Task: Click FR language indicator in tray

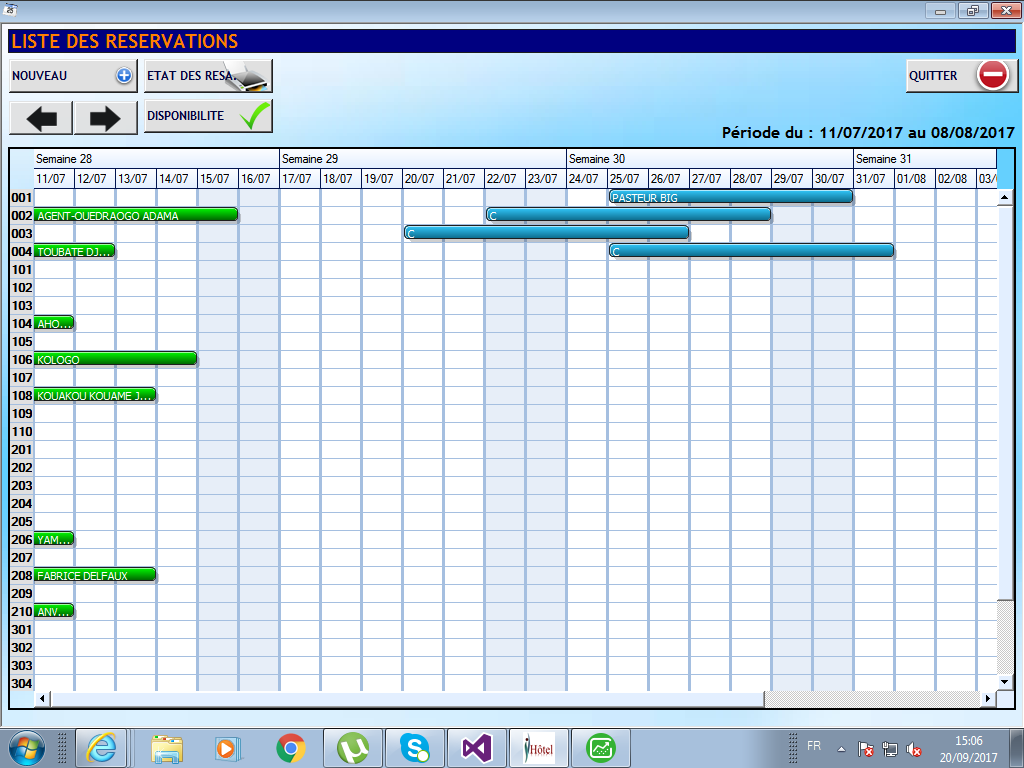Action: pos(814,745)
